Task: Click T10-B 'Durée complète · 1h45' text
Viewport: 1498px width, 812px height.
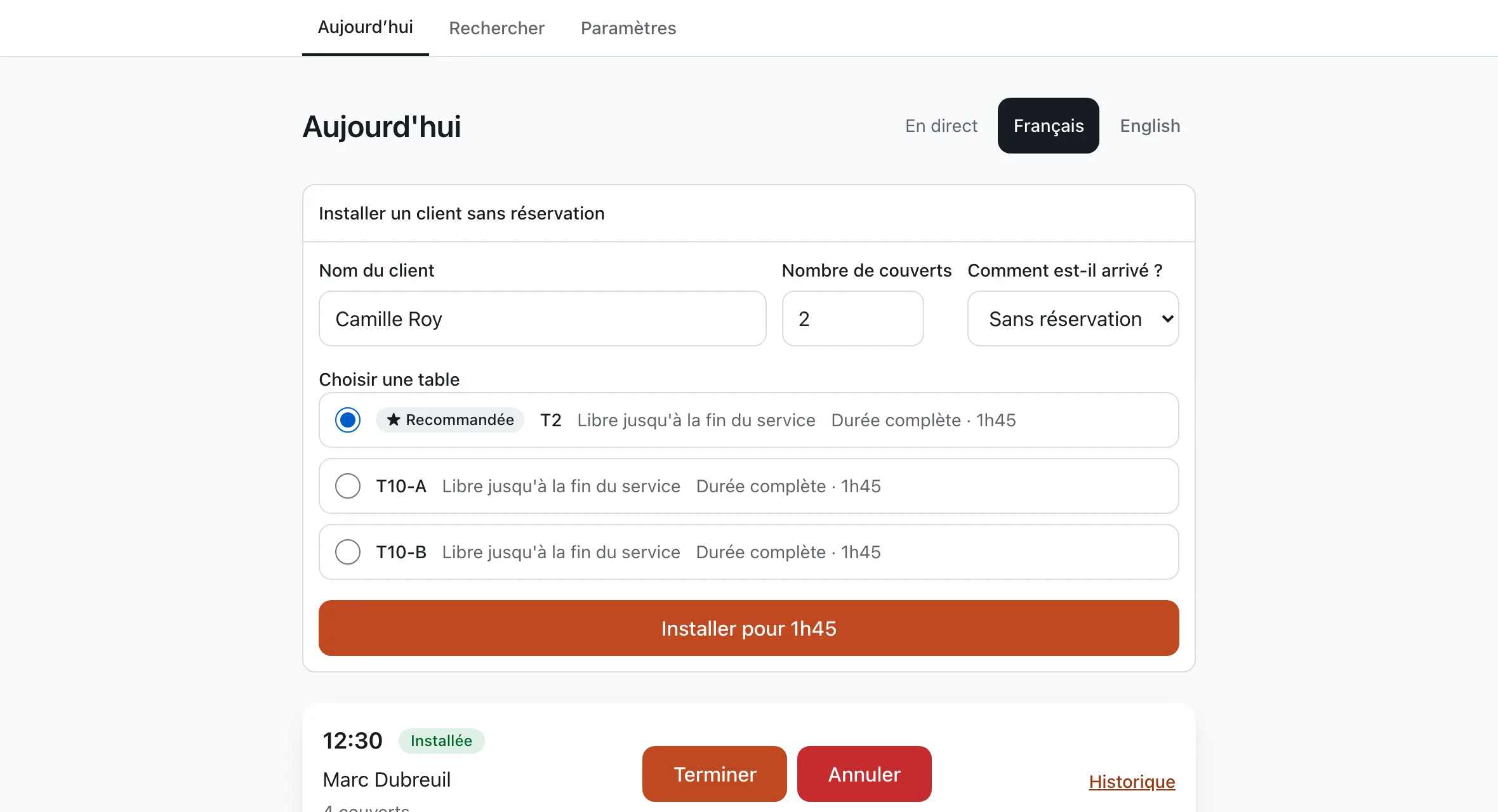Action: [788, 552]
